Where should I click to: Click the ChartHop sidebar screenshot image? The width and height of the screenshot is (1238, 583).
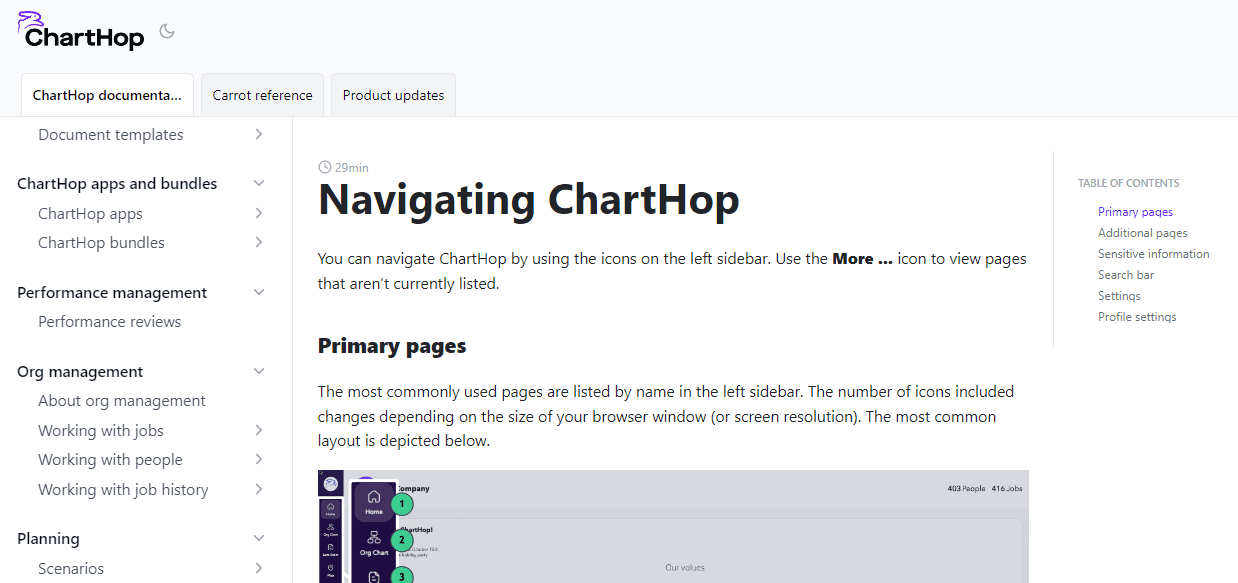(672, 526)
